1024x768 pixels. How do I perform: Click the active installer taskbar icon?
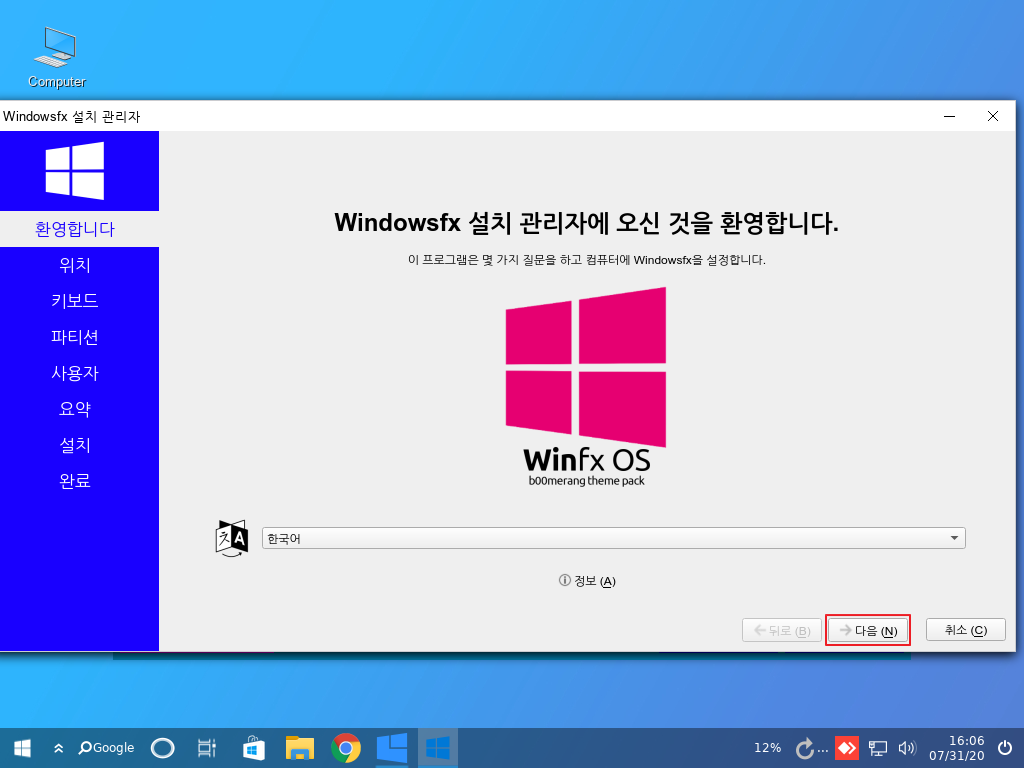(x=438, y=748)
